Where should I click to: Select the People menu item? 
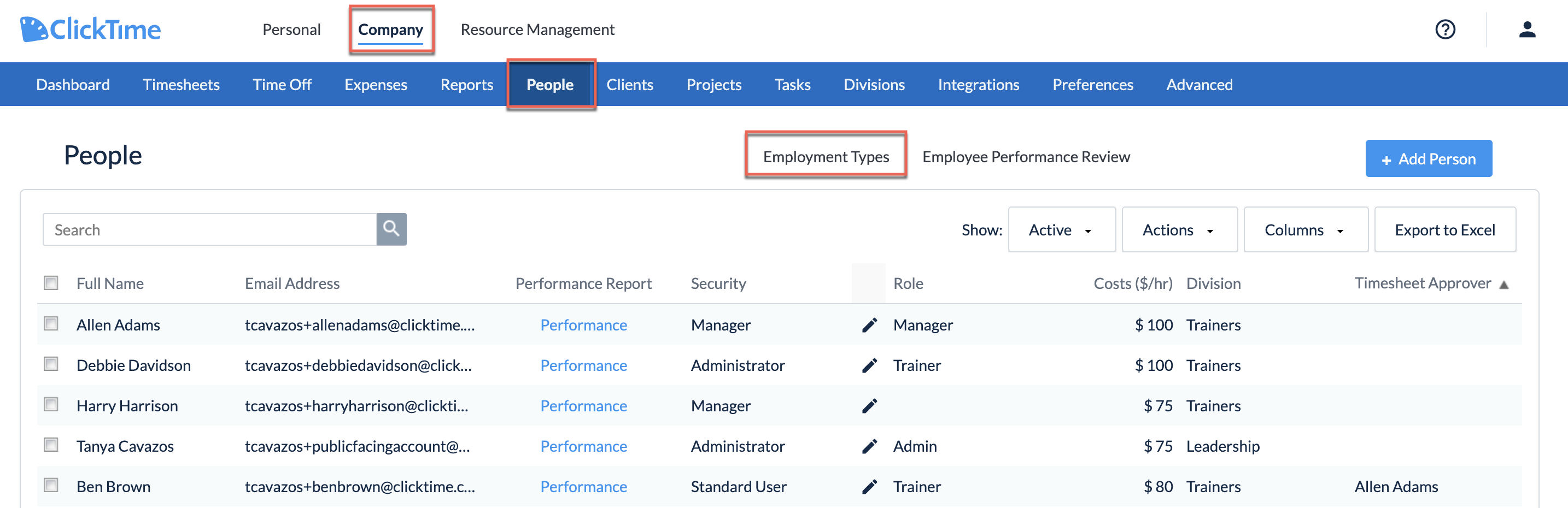(549, 85)
